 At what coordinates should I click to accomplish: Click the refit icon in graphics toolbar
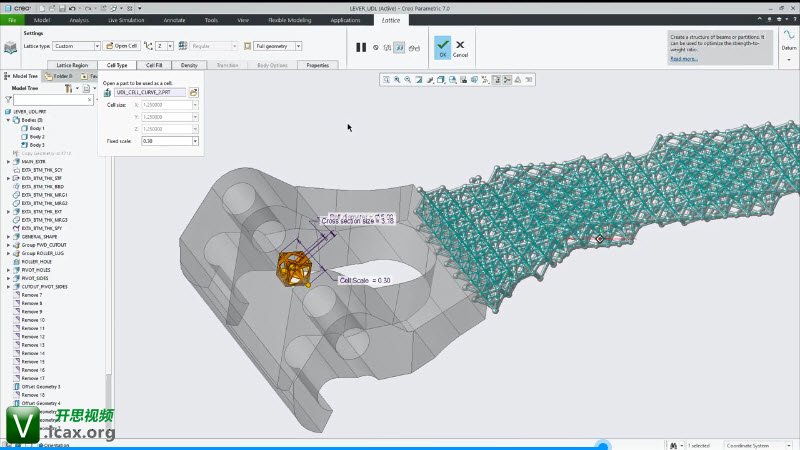386,79
